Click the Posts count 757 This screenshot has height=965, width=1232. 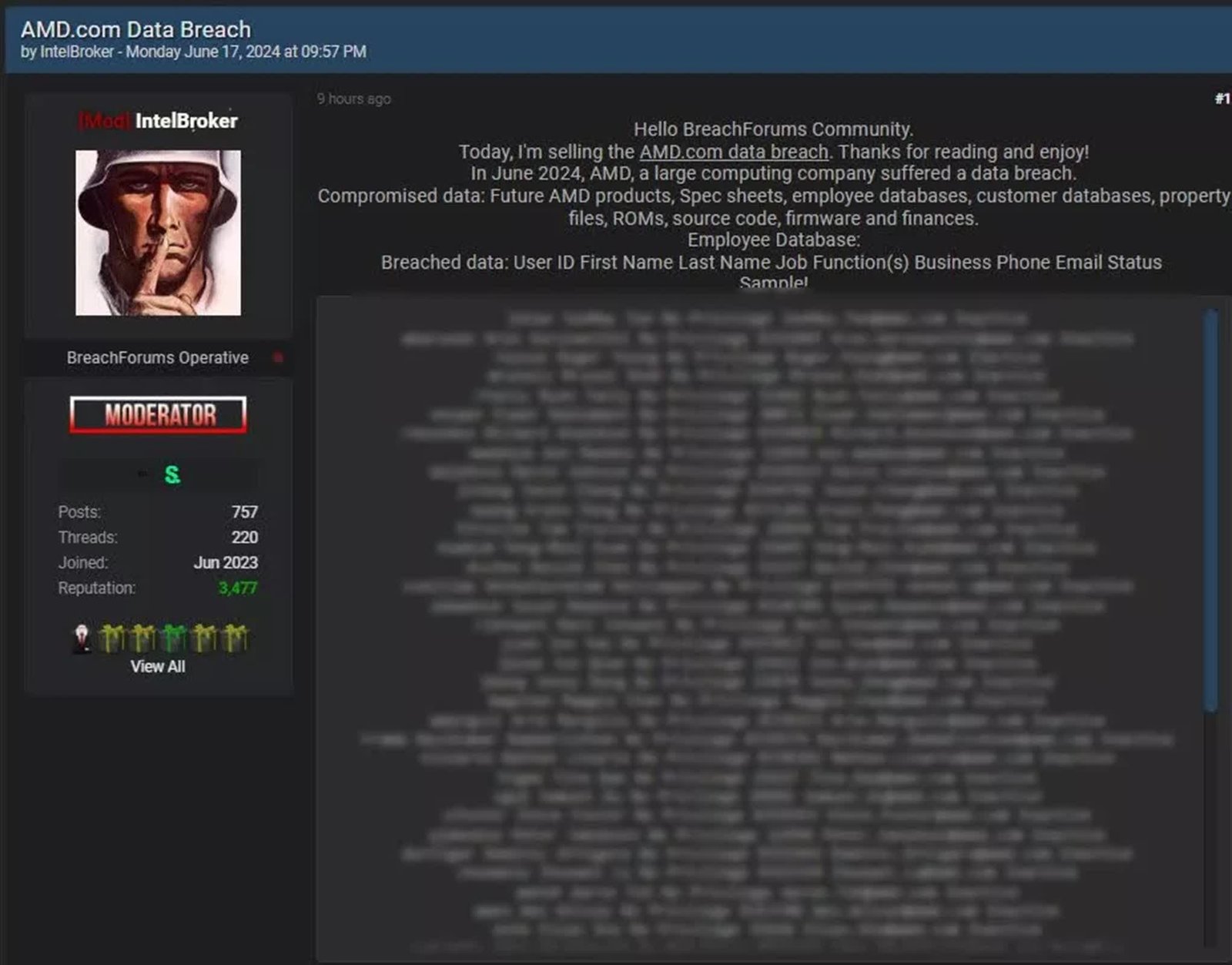(246, 511)
